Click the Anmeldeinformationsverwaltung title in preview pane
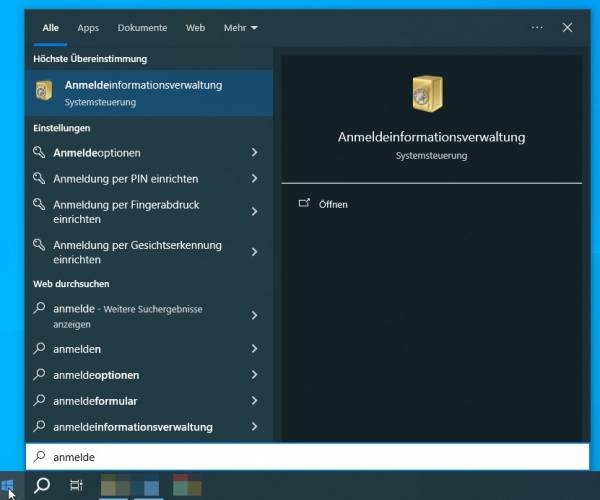This screenshot has height=500, width=600. click(x=431, y=137)
